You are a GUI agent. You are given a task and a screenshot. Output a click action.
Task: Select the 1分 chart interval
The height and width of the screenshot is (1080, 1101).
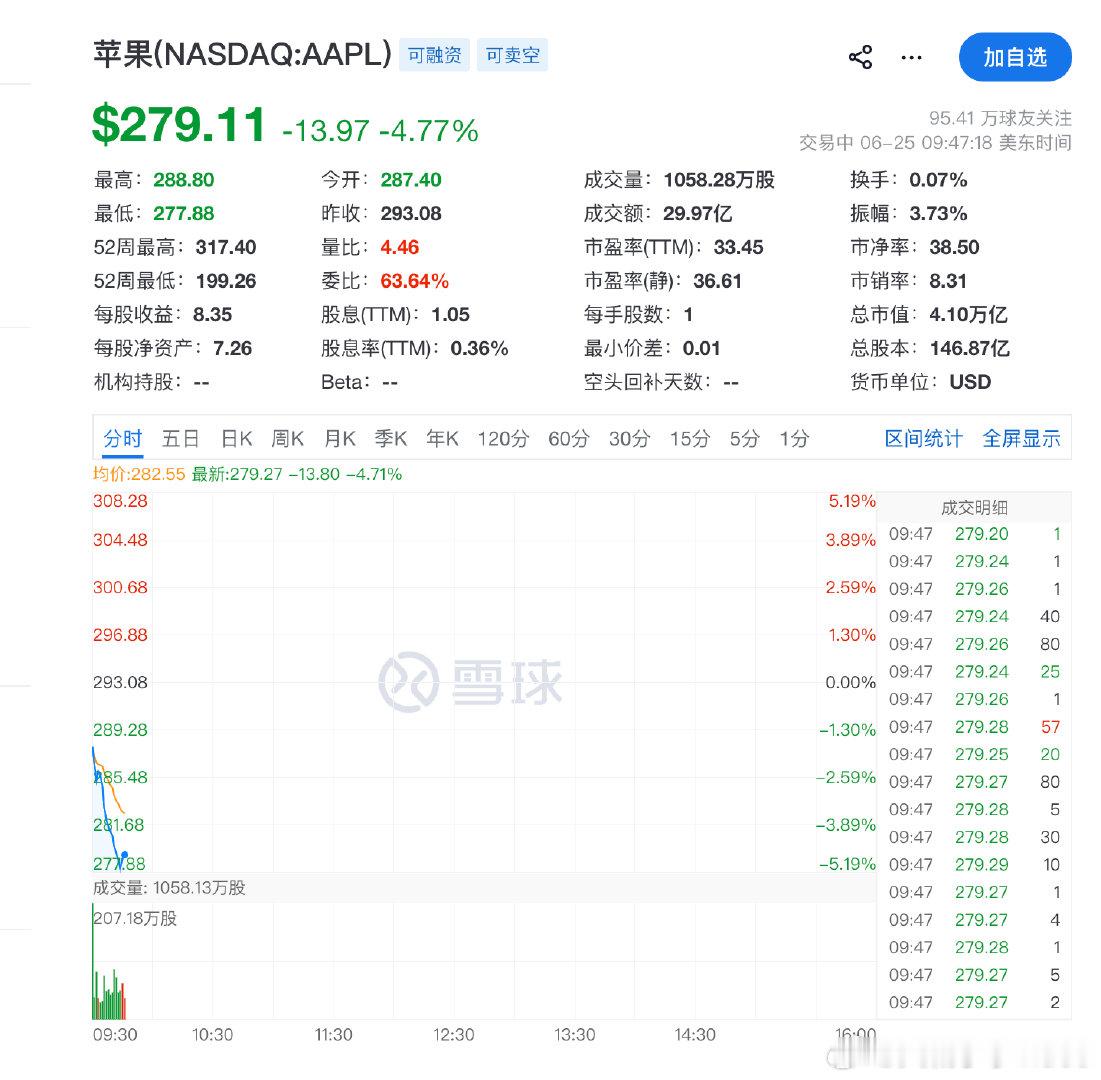(794, 438)
